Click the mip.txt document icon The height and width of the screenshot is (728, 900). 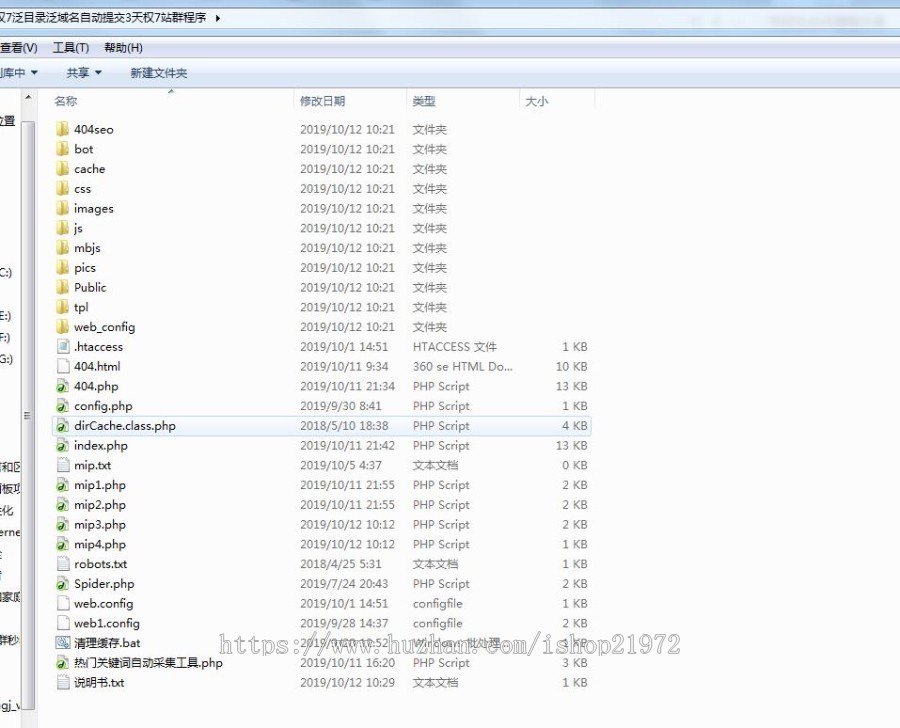63,465
